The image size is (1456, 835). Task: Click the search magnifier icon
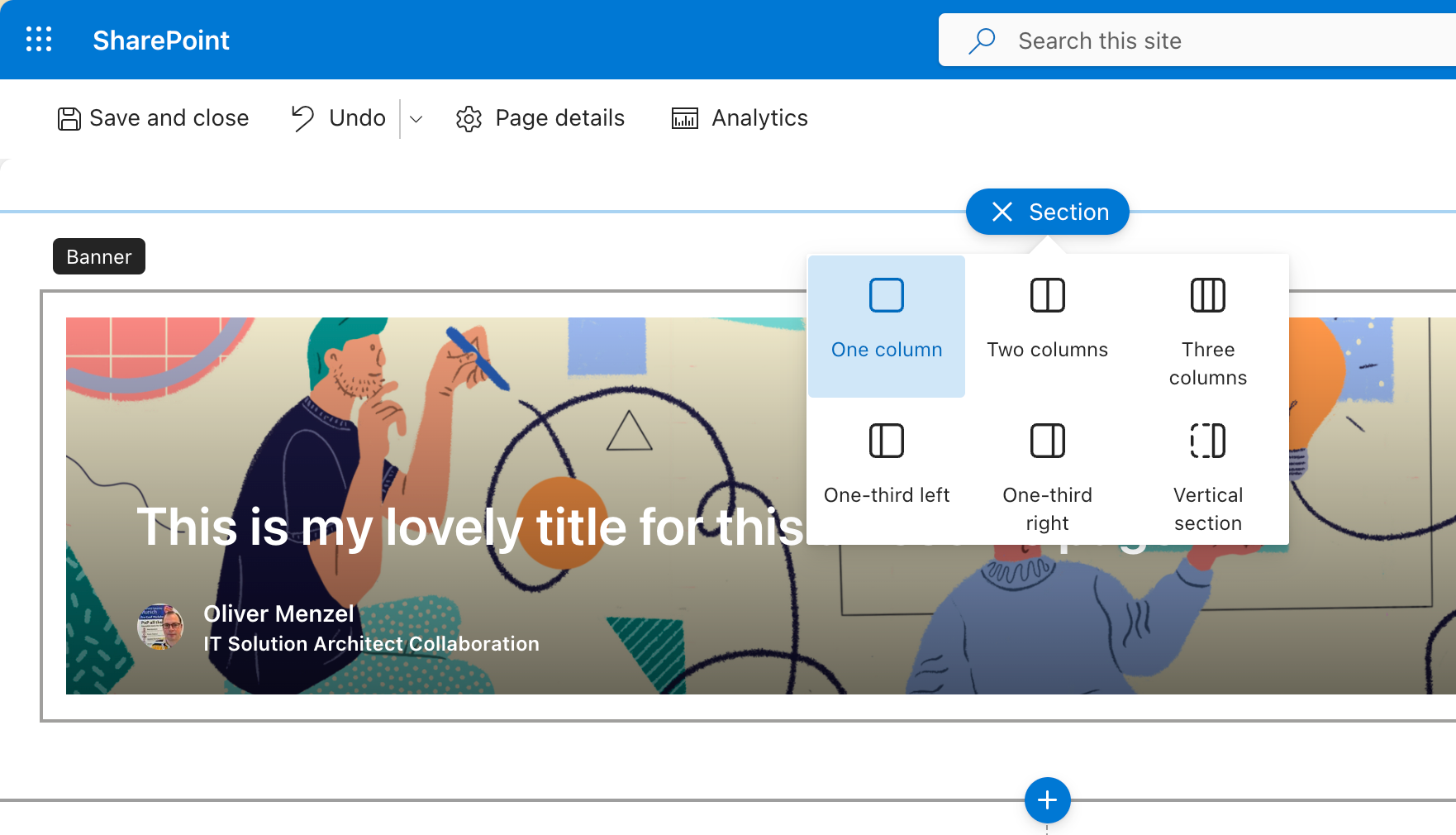pyautogui.click(x=982, y=41)
